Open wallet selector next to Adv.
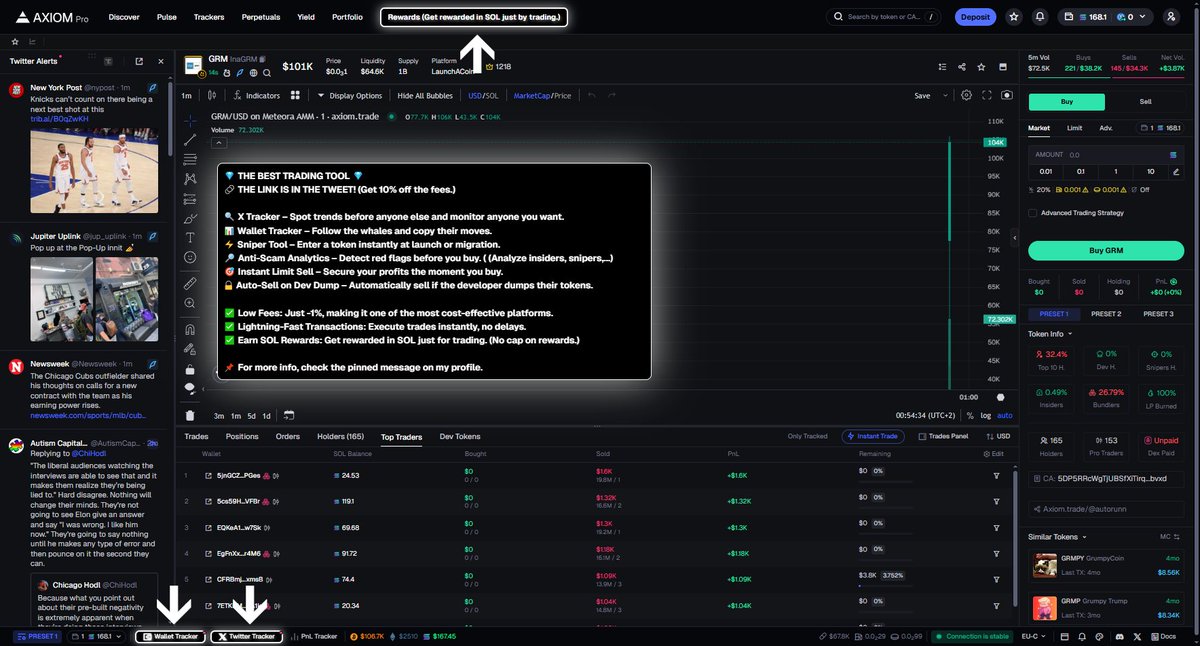 1160,128
